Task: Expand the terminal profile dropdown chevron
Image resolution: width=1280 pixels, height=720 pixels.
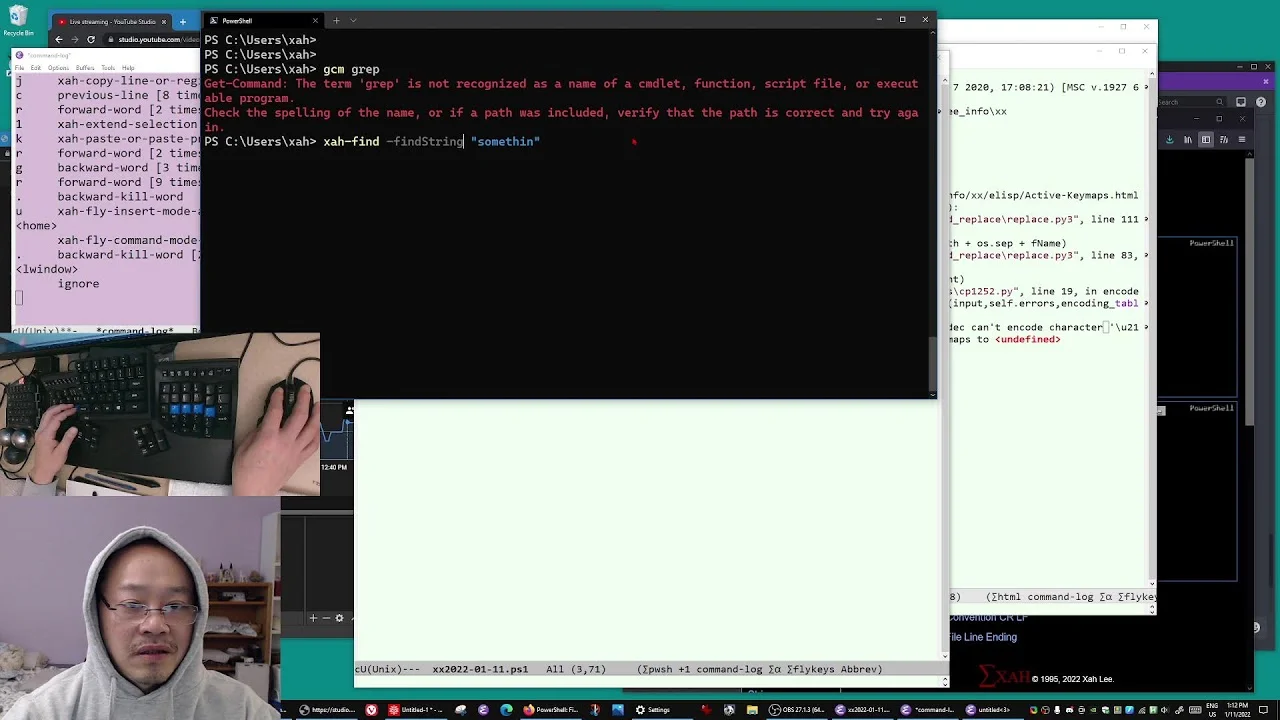Action: point(353,20)
